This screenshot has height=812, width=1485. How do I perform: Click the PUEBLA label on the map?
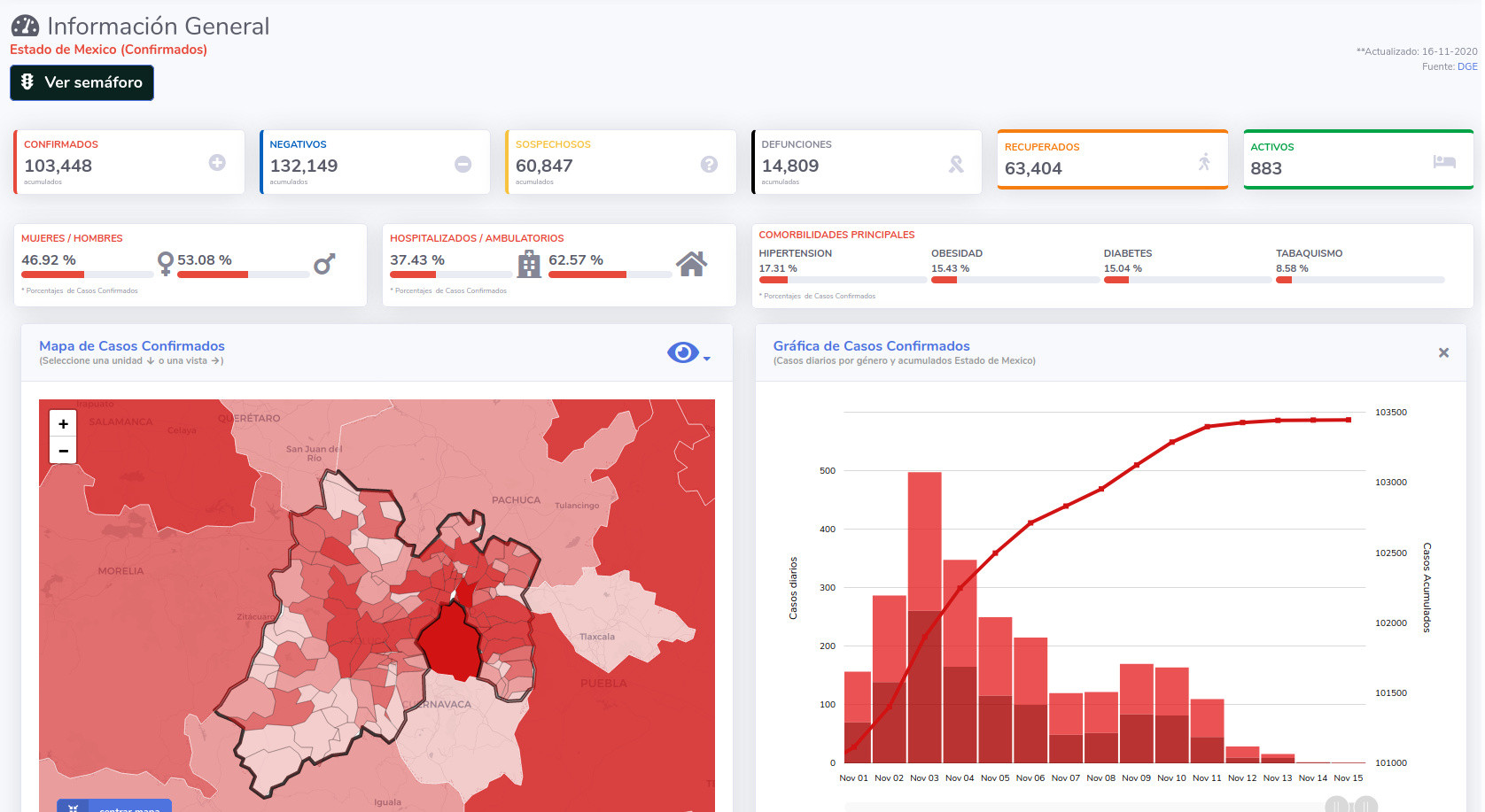point(603,684)
